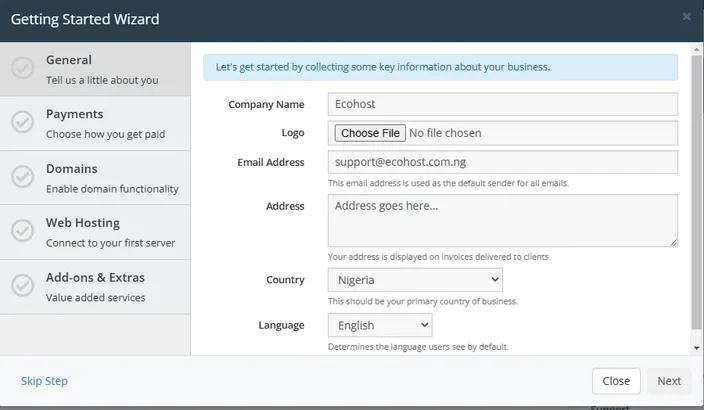704x410 pixels.
Task: Close the wizard with the X icon
Action: pos(686,17)
